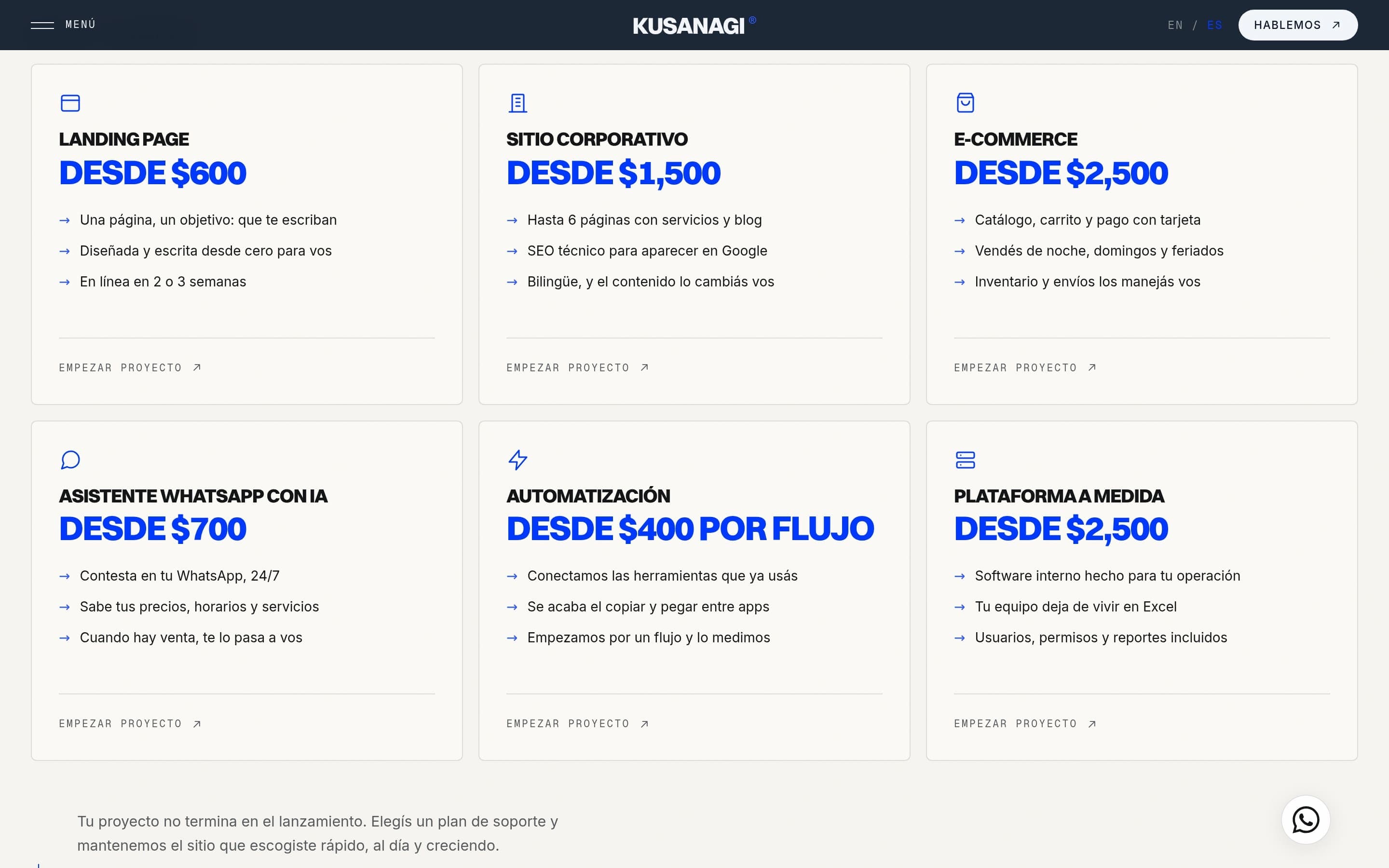1389x868 pixels.
Task: Click Empezar Proyecto under Plataforma a Medida
Action: 1025,723
